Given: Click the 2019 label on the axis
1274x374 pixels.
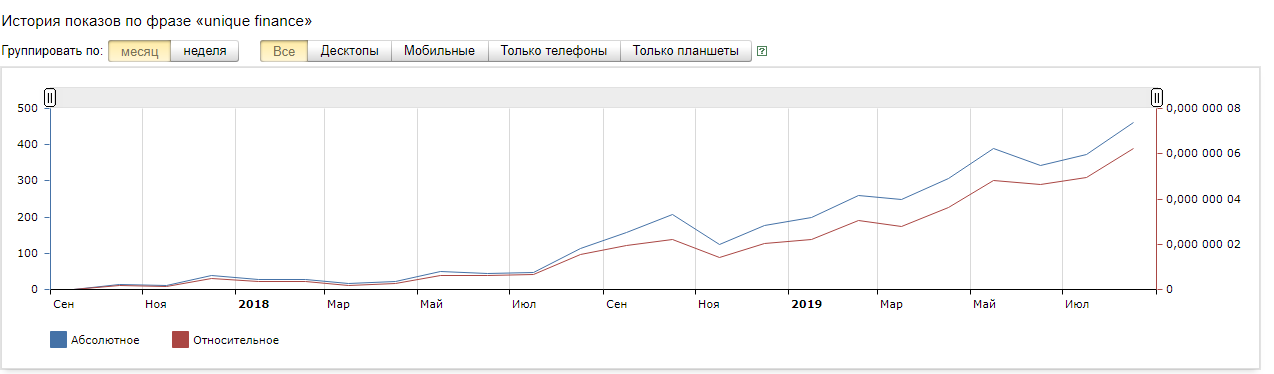Looking at the screenshot, I should coord(806,303).
